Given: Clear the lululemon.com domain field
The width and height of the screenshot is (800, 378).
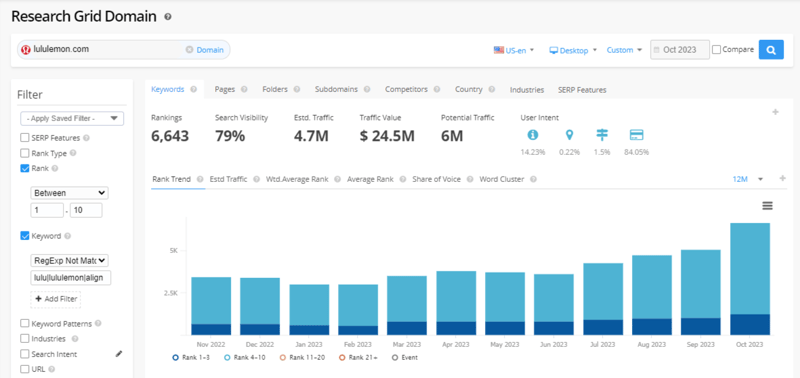Looking at the screenshot, I should pos(189,50).
